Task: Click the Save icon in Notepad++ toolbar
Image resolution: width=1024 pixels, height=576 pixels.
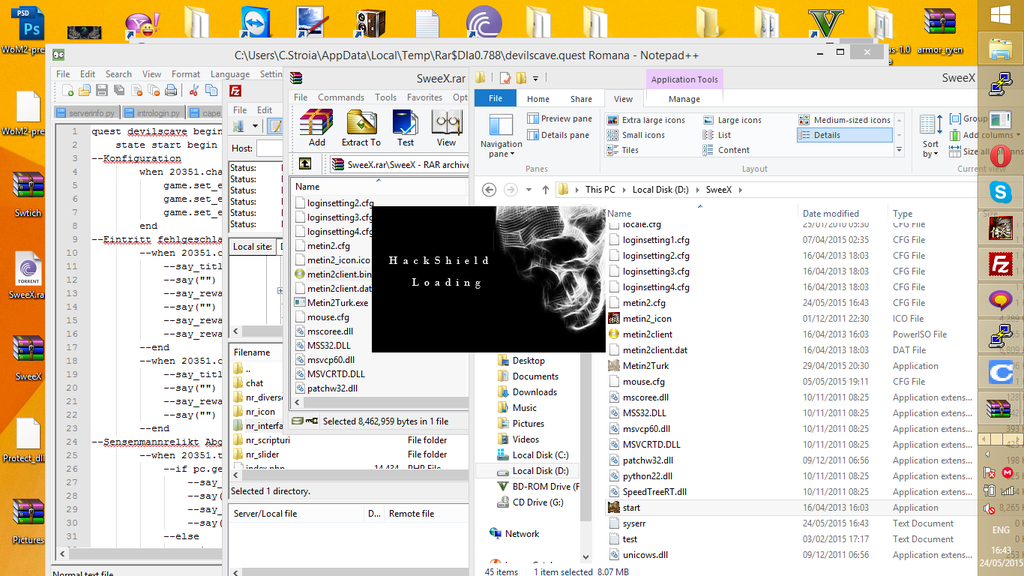Action: [x=102, y=91]
